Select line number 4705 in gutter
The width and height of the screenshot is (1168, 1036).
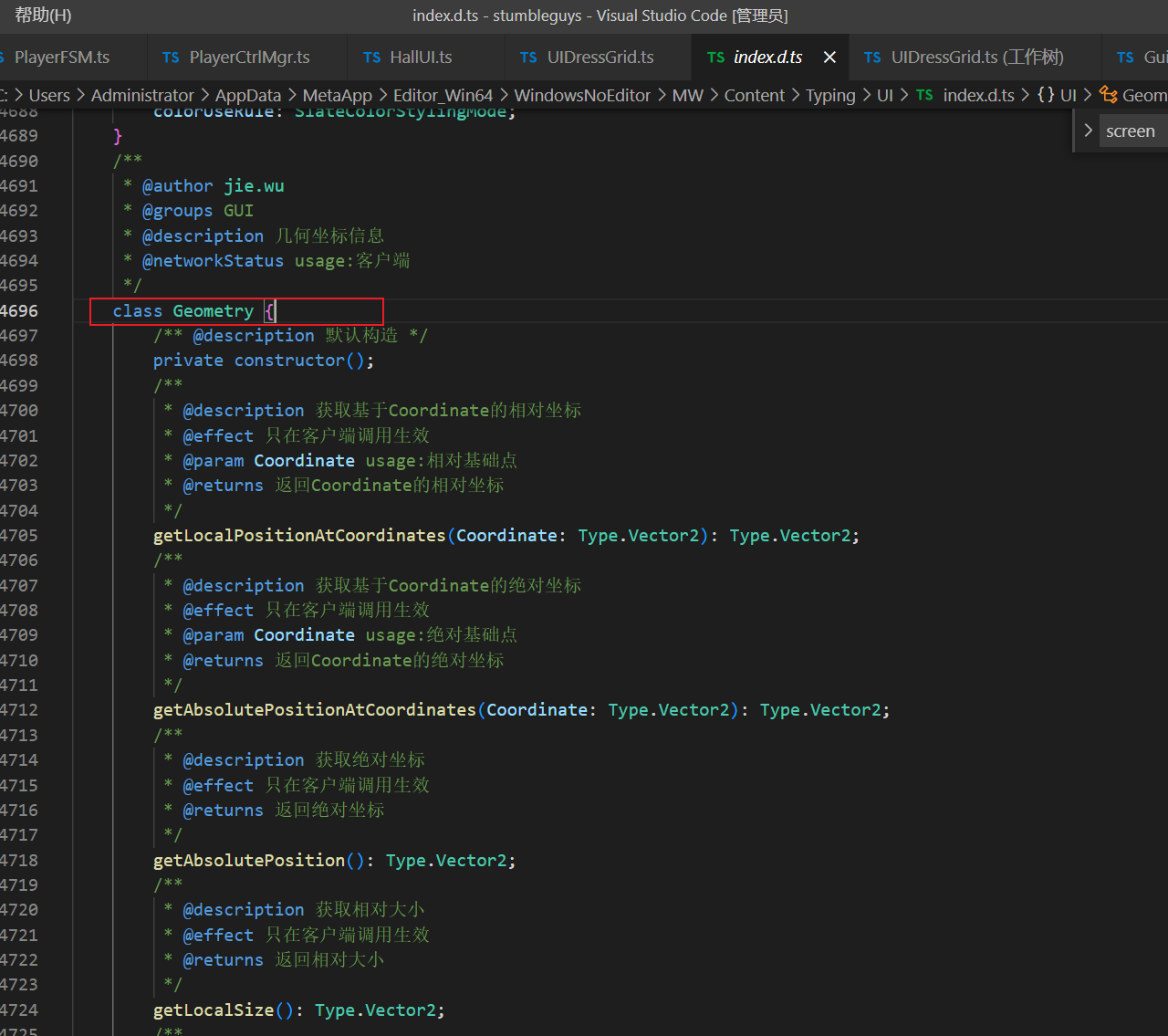click(19, 536)
